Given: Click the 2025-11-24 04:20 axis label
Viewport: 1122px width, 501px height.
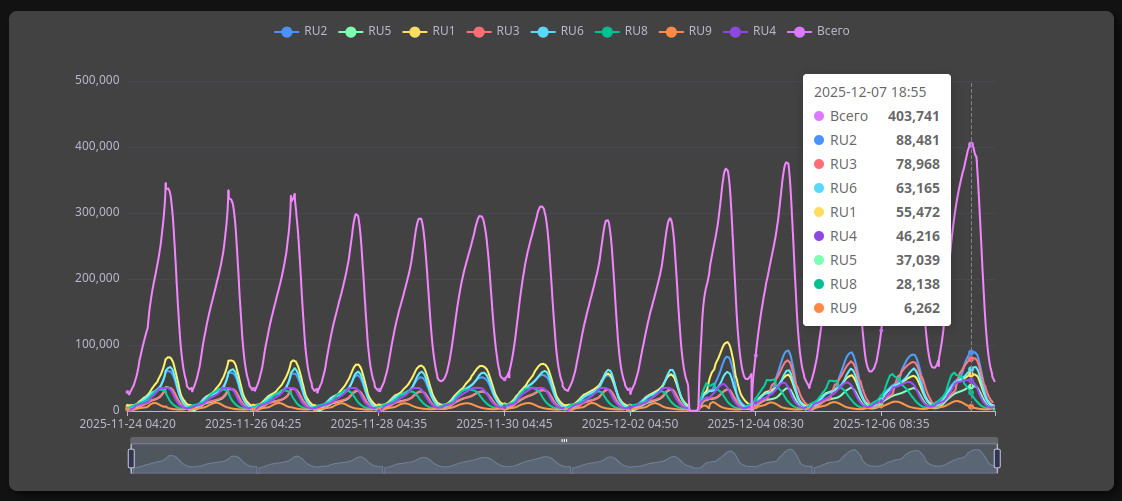Looking at the screenshot, I should pyautogui.click(x=128, y=424).
